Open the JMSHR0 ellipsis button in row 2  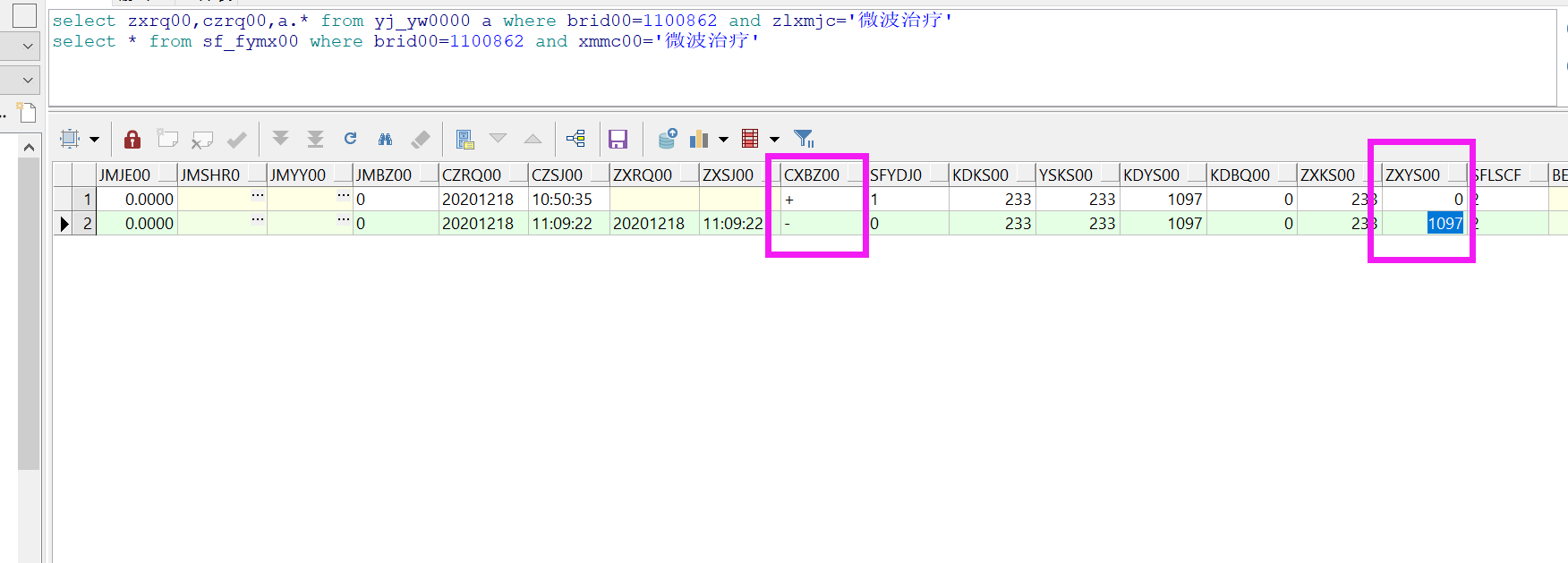coord(257,219)
